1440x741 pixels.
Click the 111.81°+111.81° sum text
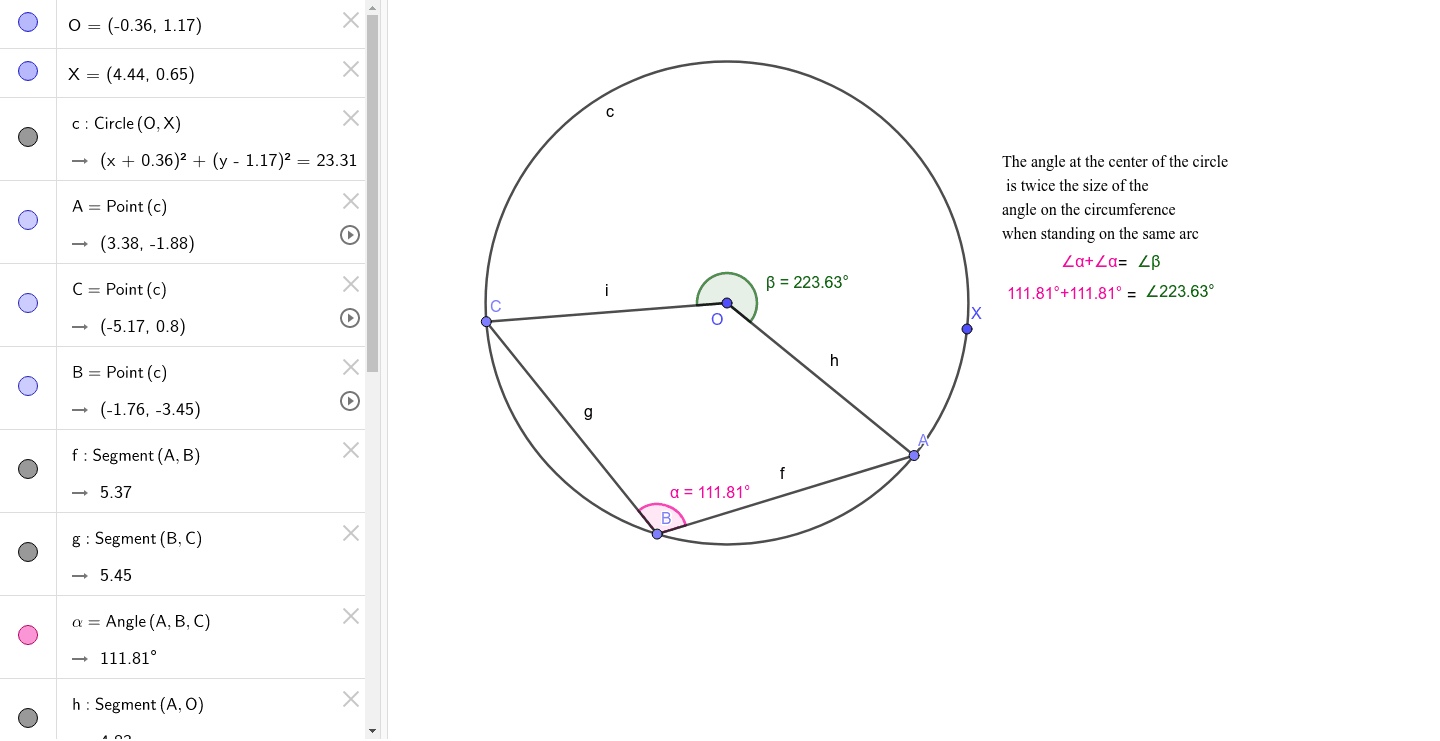1065,294
